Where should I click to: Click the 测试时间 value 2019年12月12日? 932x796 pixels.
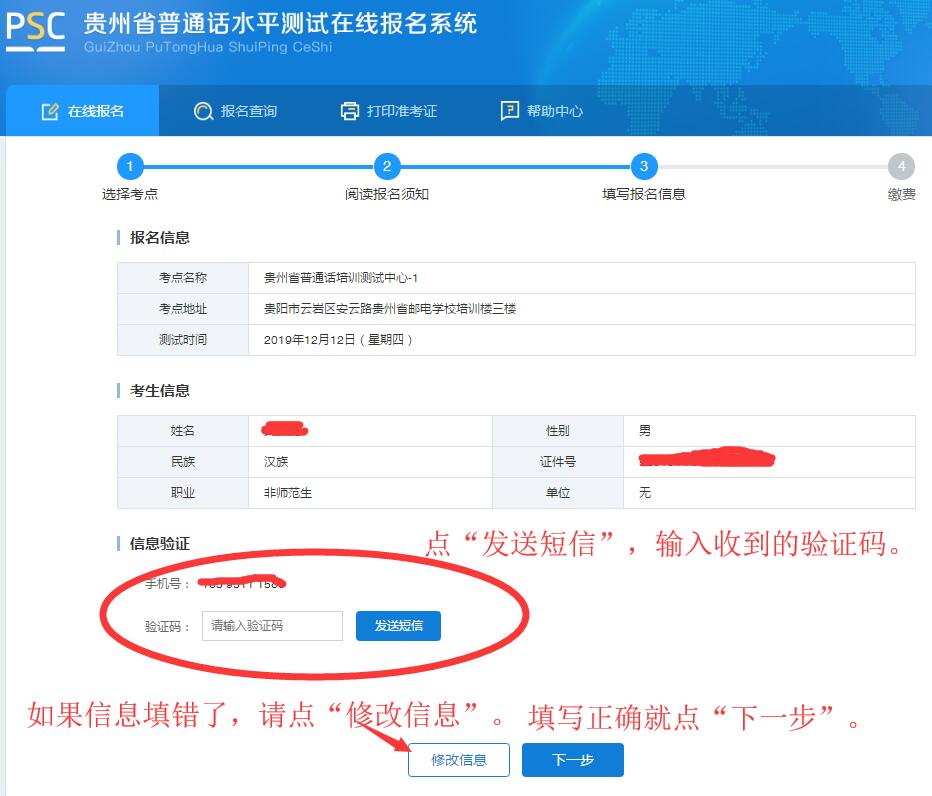click(x=338, y=340)
